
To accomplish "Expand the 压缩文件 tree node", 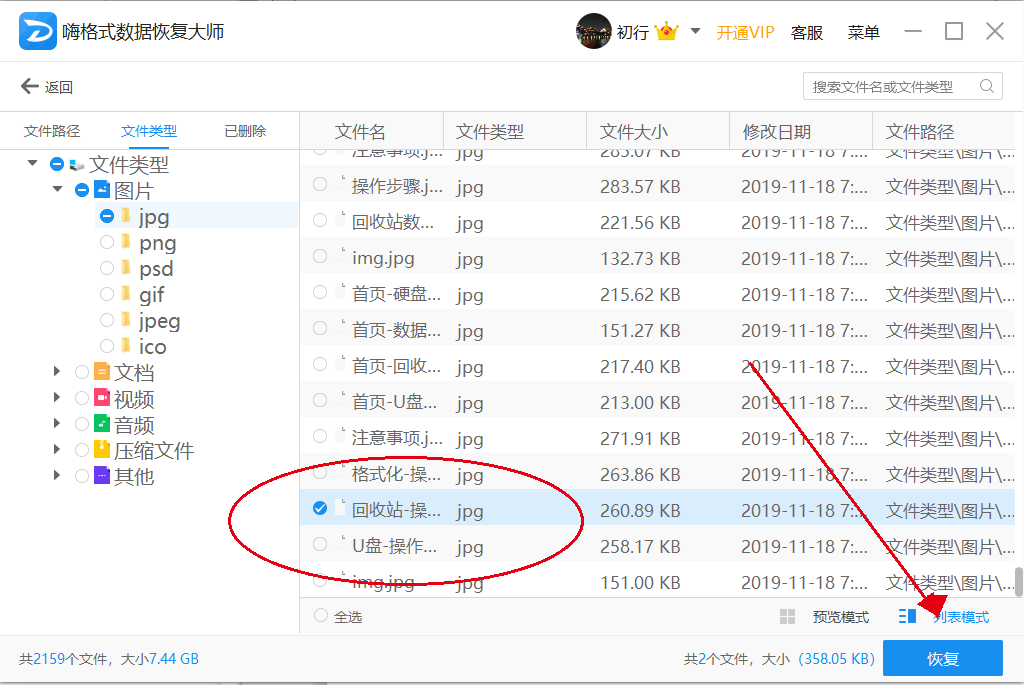I will coord(57,450).
